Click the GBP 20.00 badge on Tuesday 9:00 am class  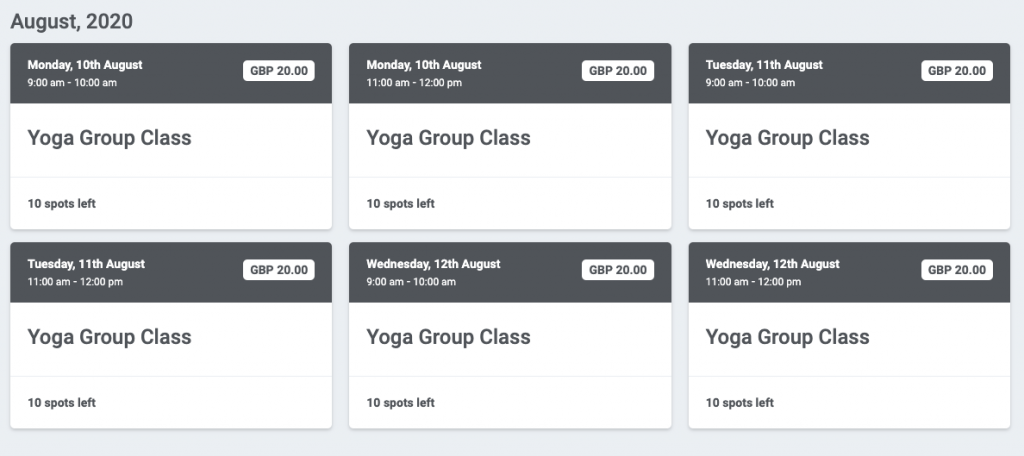point(957,71)
